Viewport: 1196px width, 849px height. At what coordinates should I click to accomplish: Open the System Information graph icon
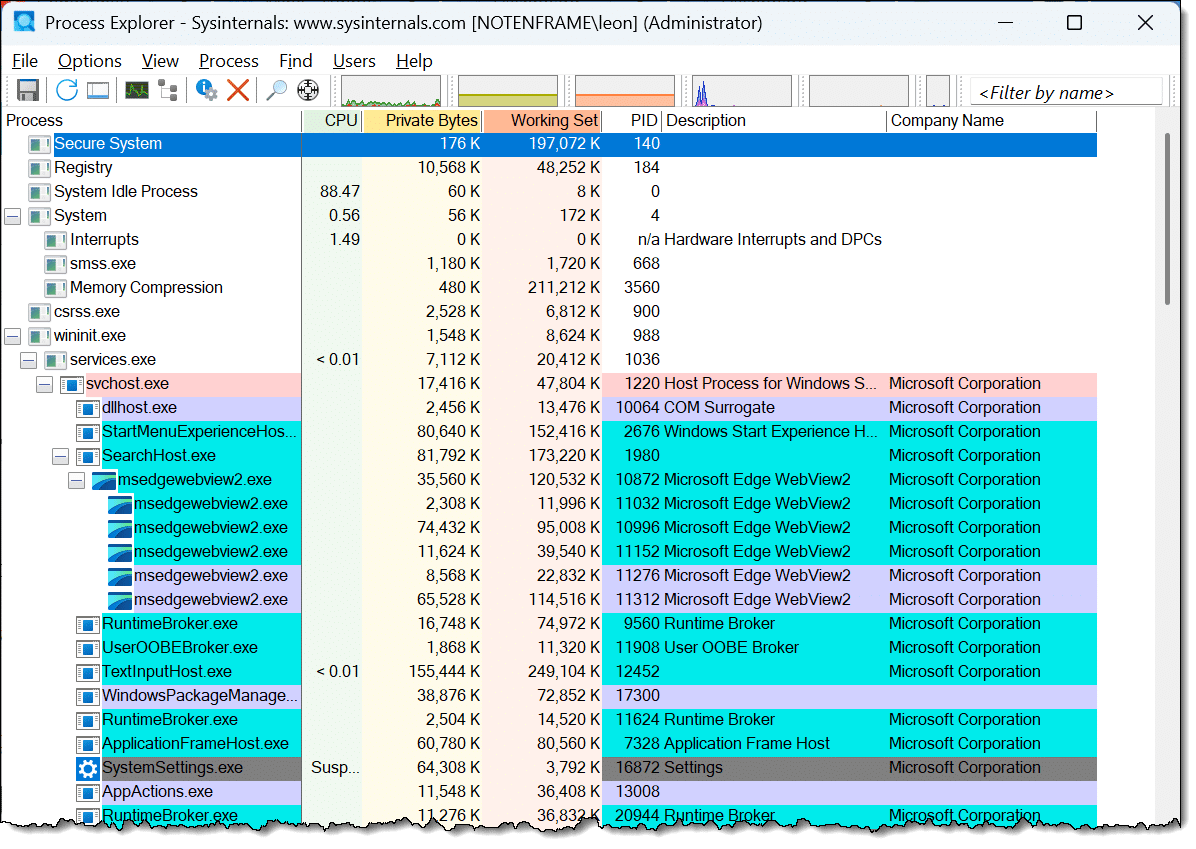click(x=136, y=91)
